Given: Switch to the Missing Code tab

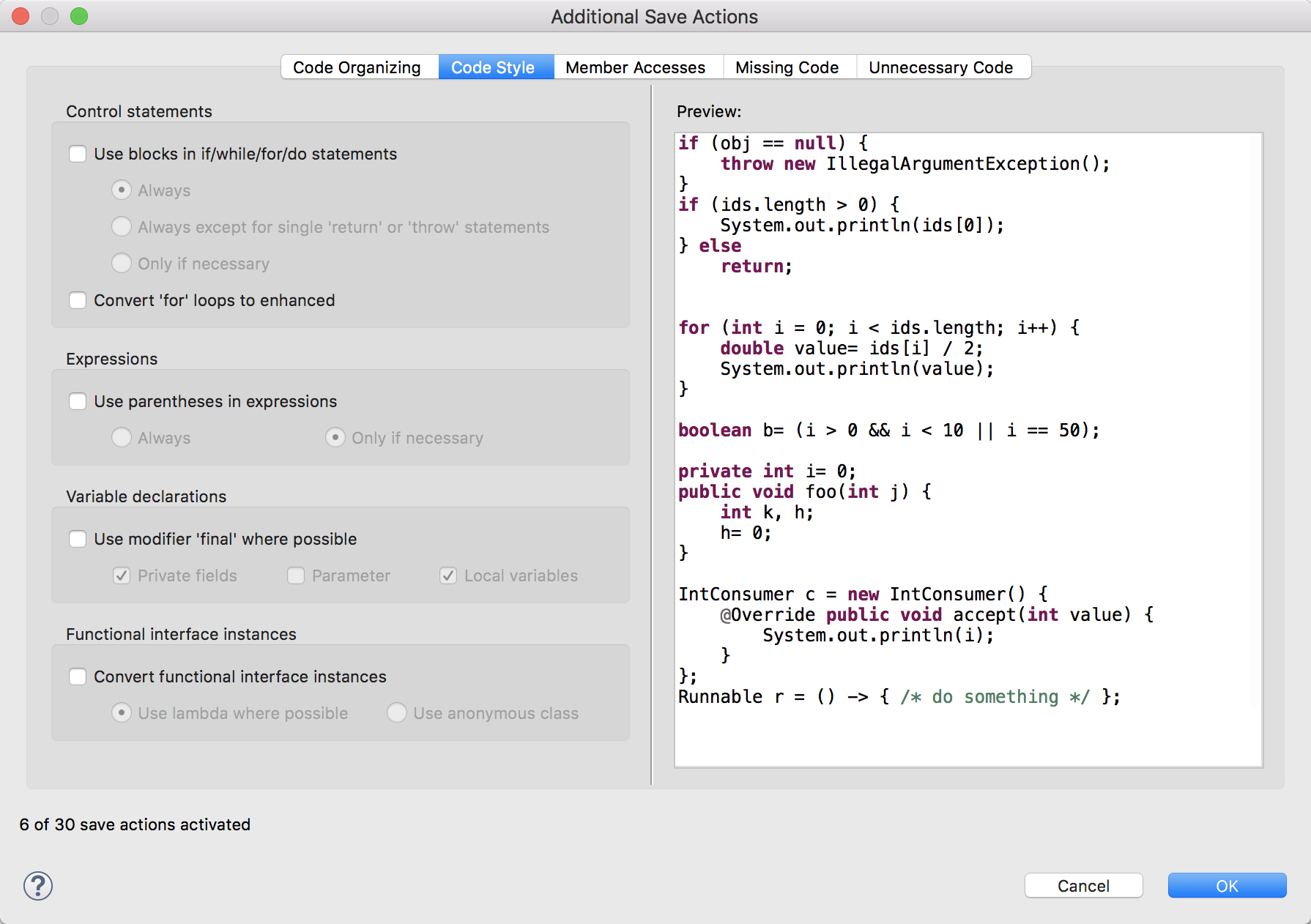Looking at the screenshot, I should point(787,67).
